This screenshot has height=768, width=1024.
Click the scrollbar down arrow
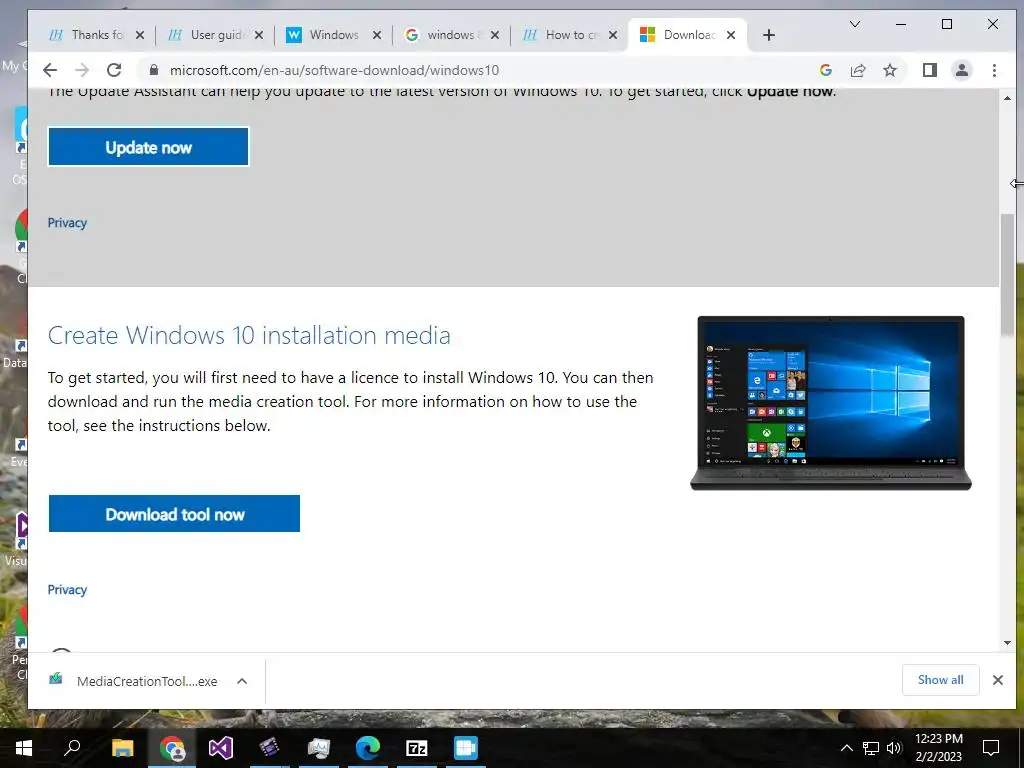(1007, 643)
